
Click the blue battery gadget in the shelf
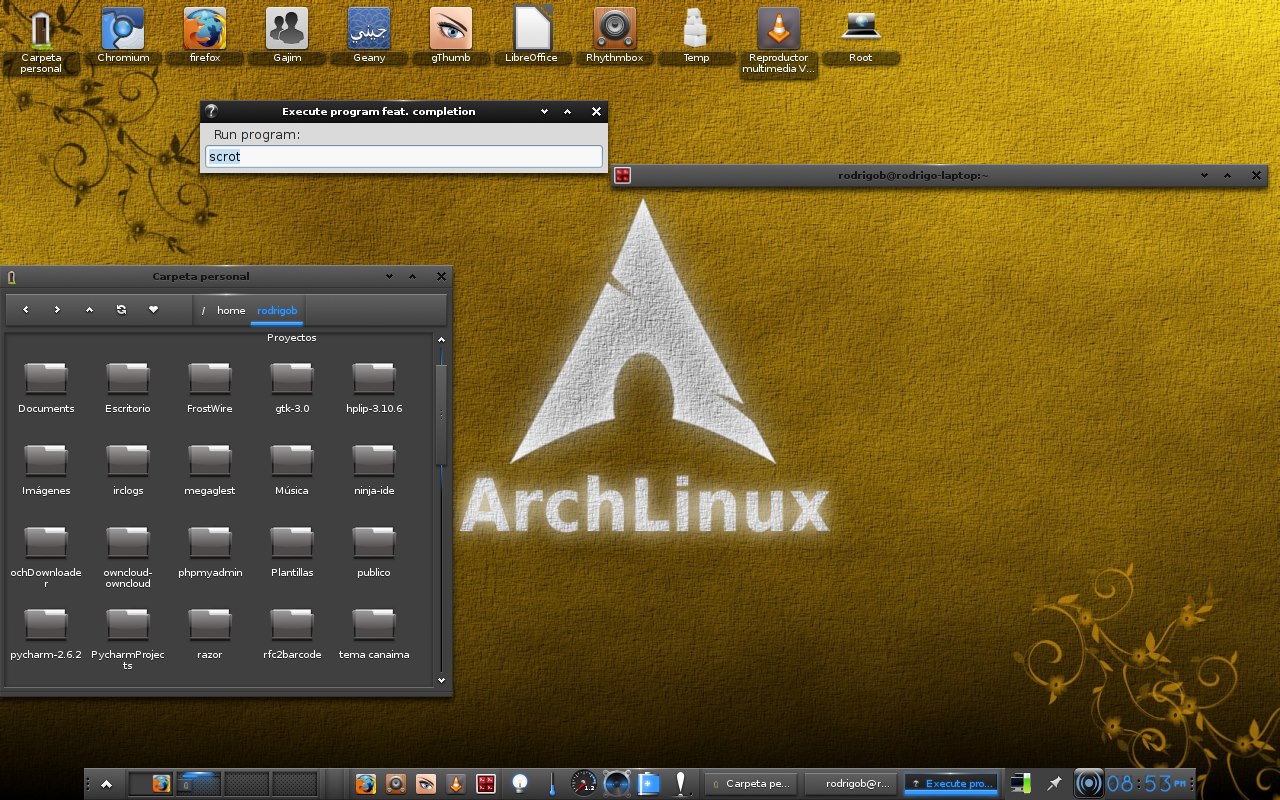tap(650, 784)
